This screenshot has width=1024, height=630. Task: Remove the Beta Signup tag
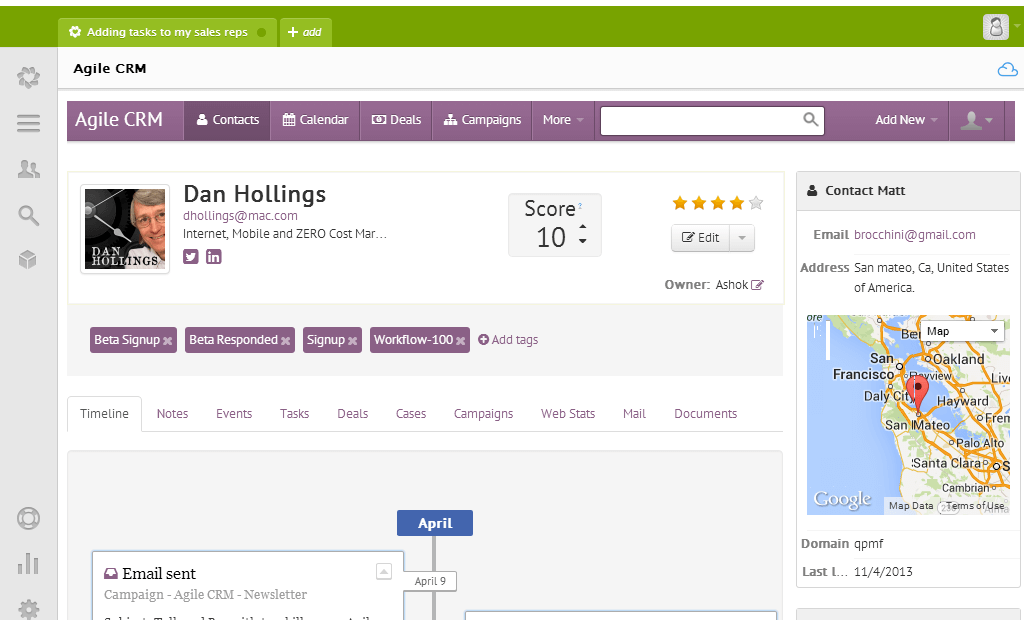168,341
